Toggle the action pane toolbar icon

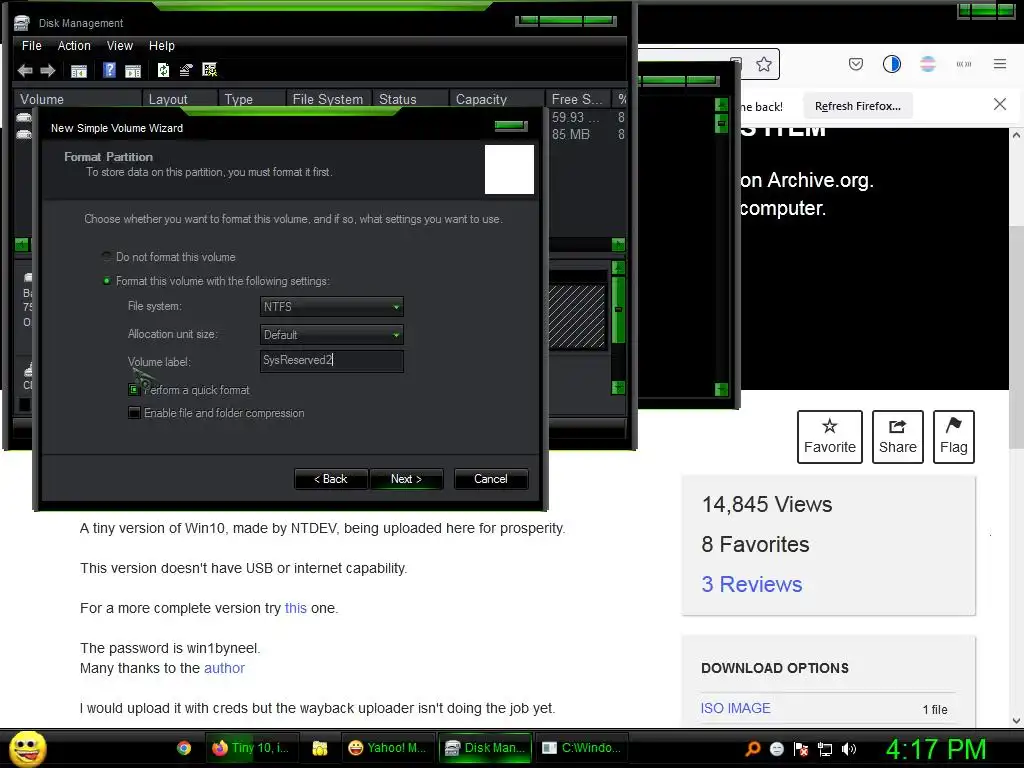pos(133,71)
